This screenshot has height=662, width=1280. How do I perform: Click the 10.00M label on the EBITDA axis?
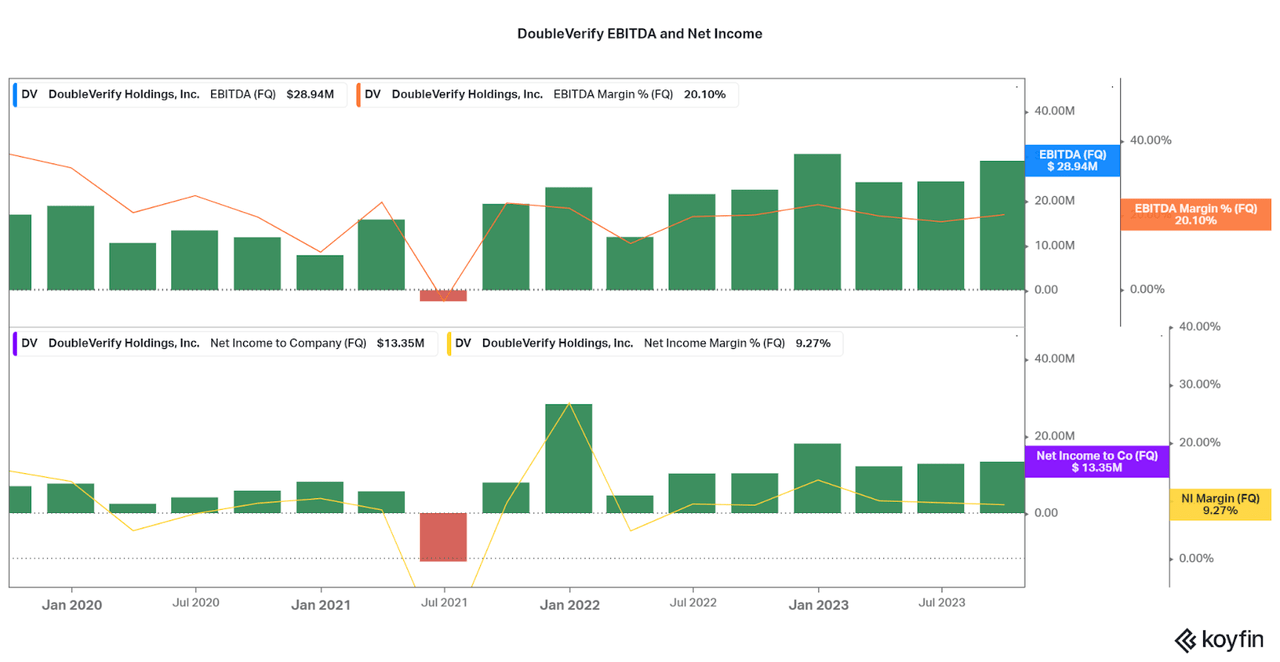point(1054,245)
